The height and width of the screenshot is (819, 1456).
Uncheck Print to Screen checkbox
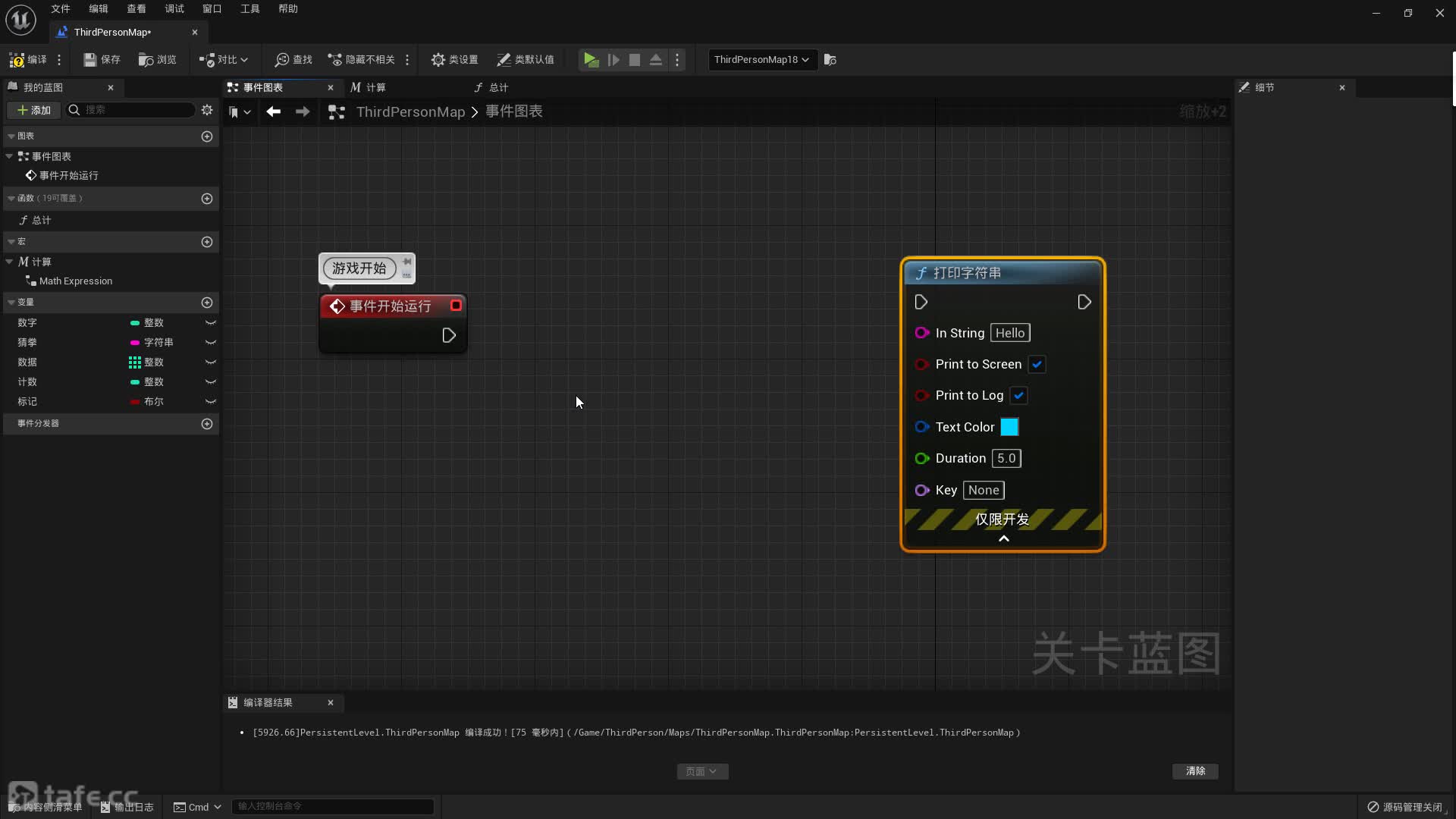pyautogui.click(x=1037, y=364)
